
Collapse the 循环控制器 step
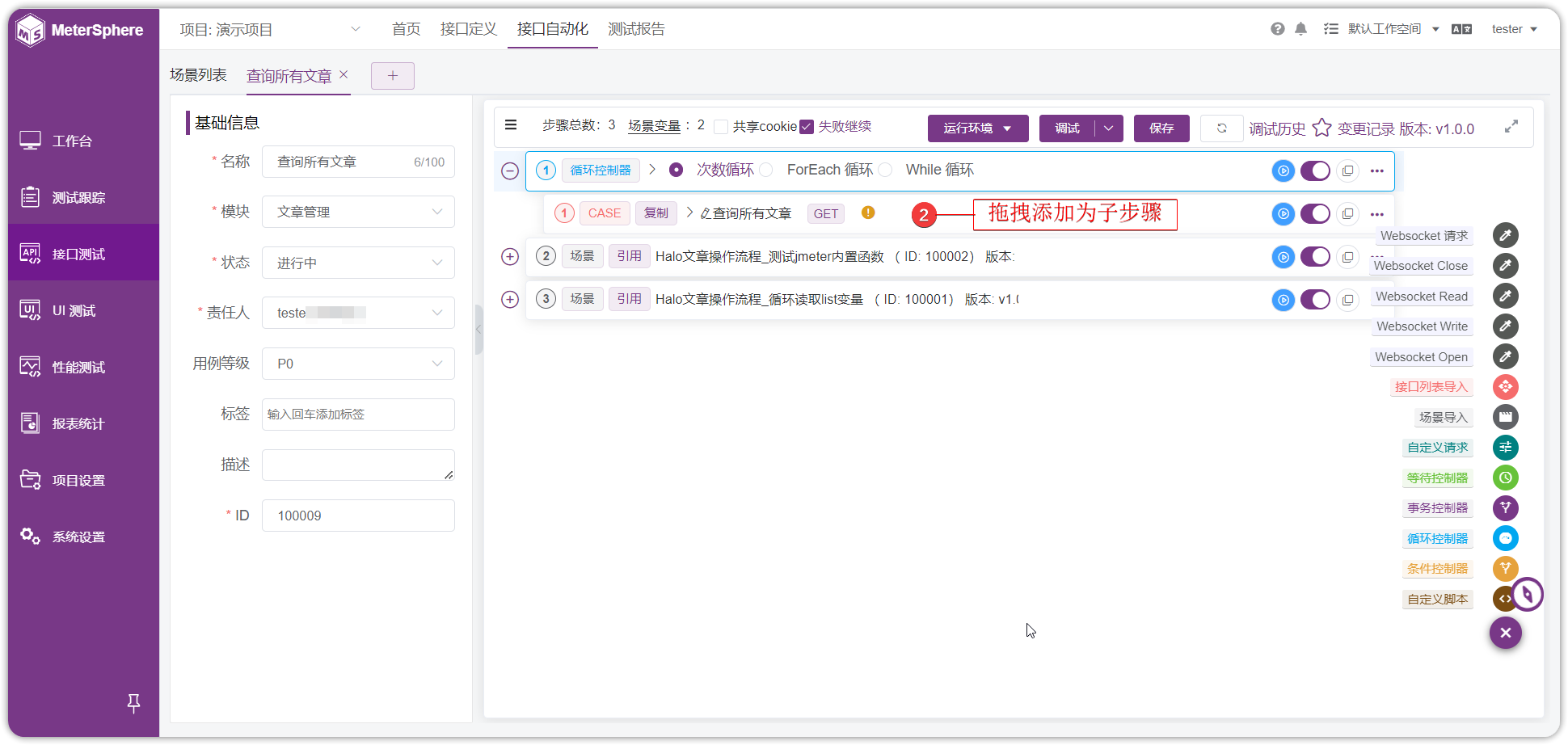[510, 170]
